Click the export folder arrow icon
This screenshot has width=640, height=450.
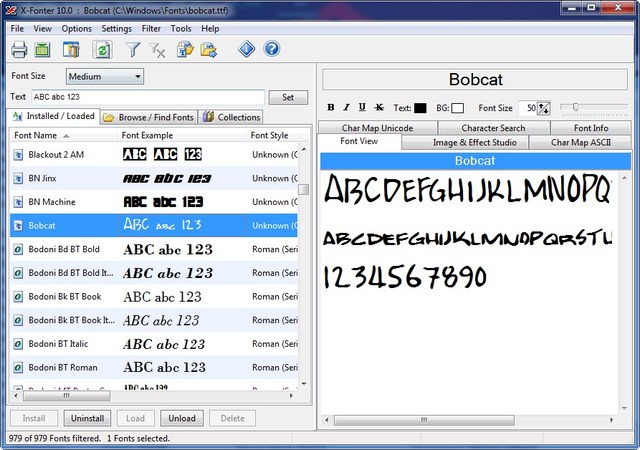[x=209, y=50]
